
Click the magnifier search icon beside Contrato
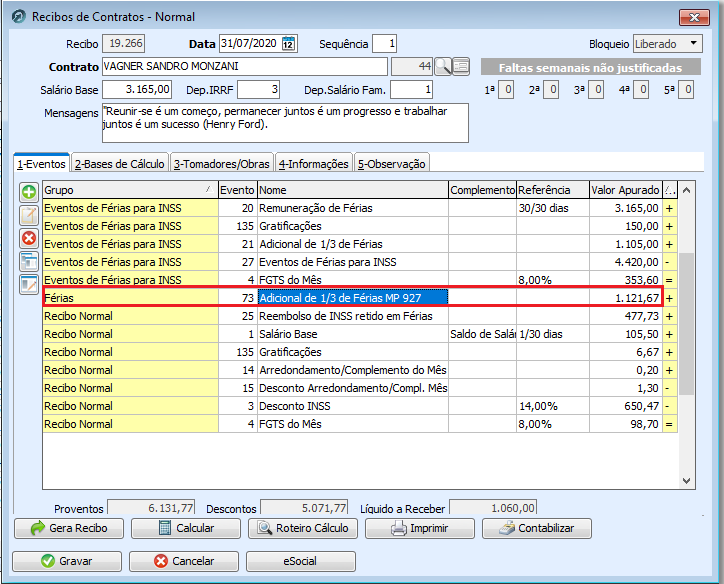pyautogui.click(x=443, y=66)
